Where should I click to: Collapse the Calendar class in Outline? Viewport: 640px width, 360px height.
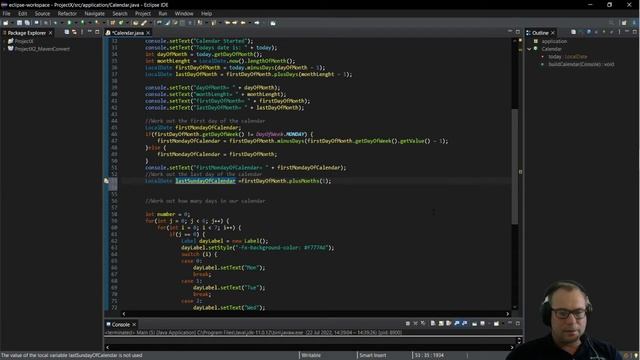(529, 49)
